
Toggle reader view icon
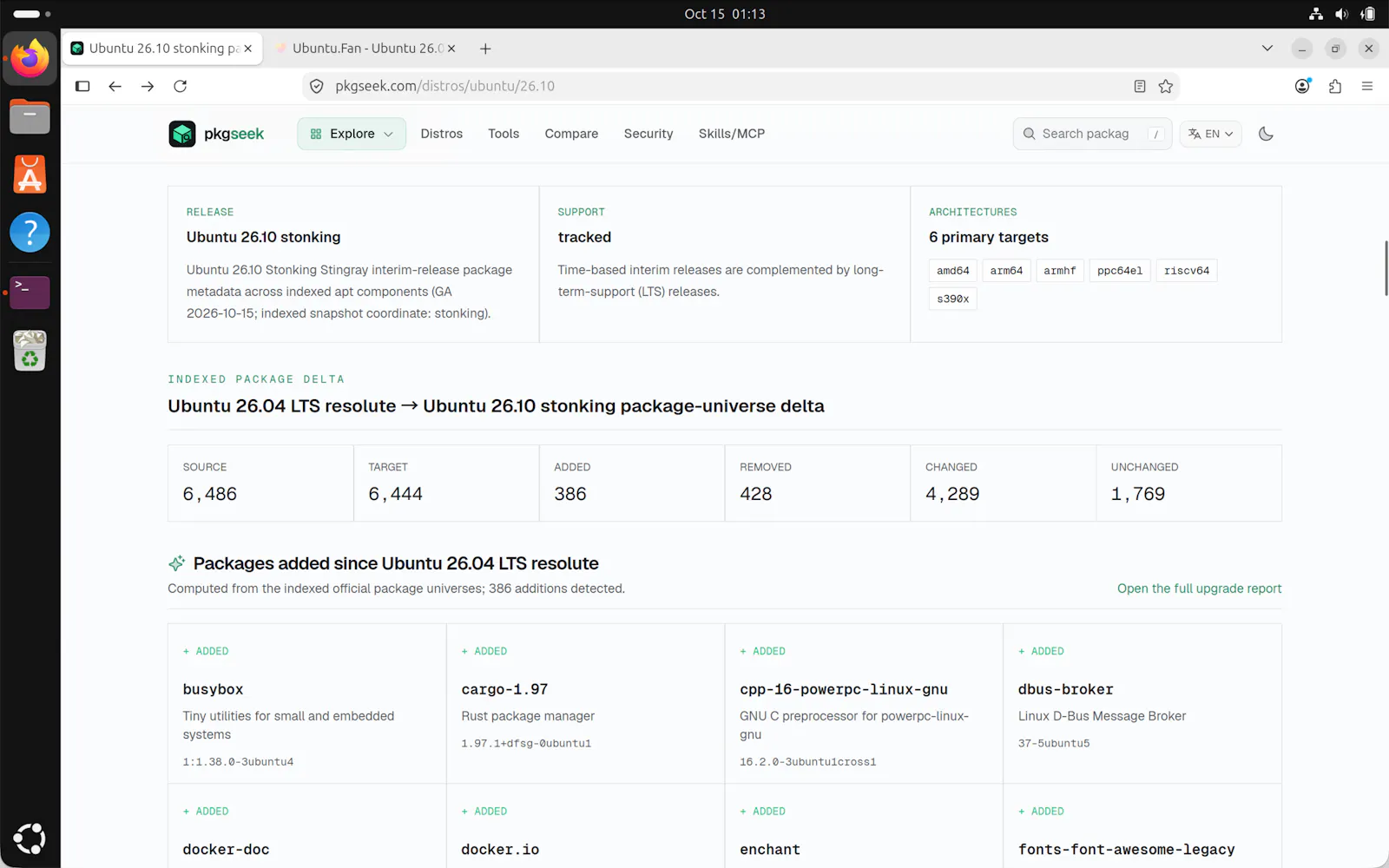(x=1140, y=86)
